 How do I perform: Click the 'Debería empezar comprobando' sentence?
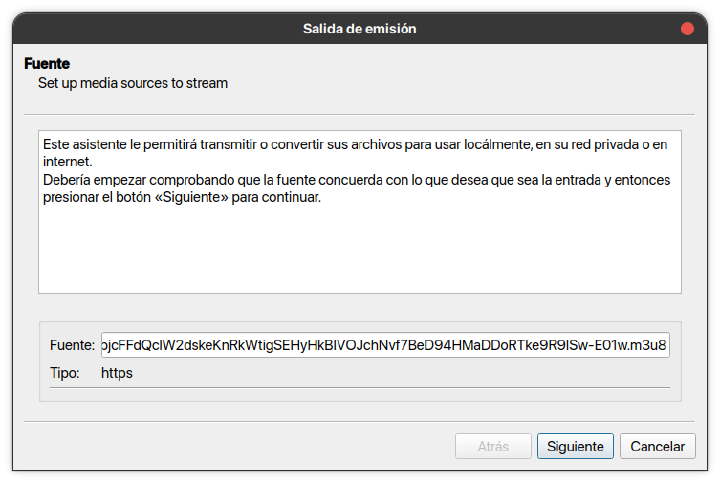356,188
